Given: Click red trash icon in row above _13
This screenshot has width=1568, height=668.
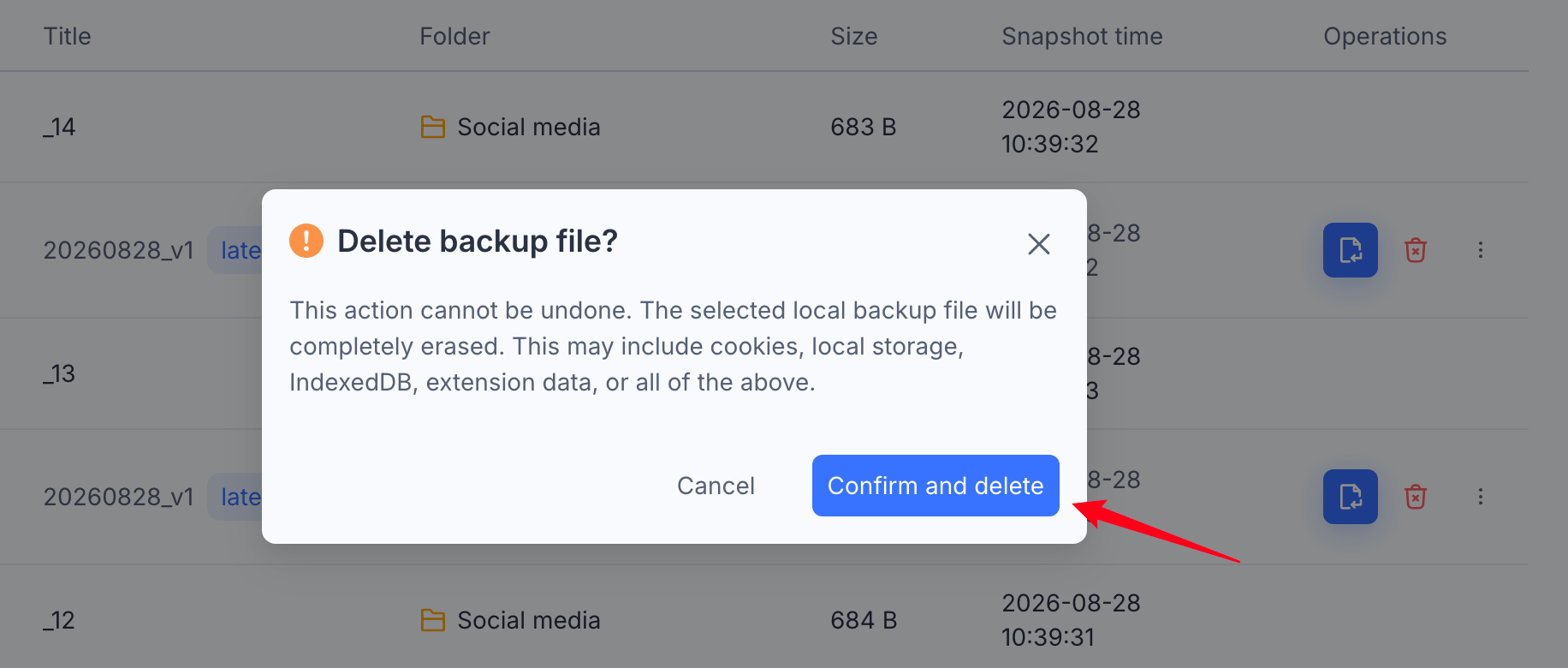Looking at the screenshot, I should click(x=1416, y=250).
